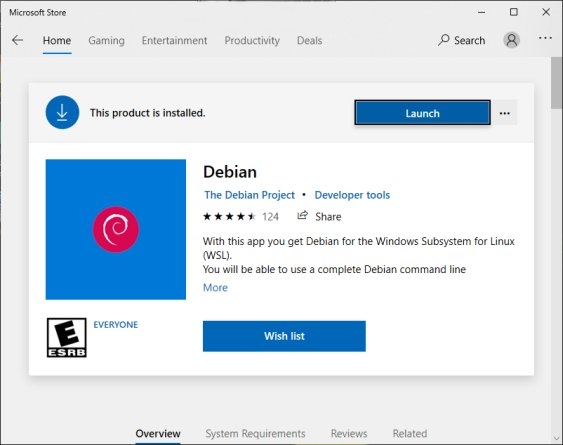Open the top-right See more ellipsis menu

click(545, 38)
